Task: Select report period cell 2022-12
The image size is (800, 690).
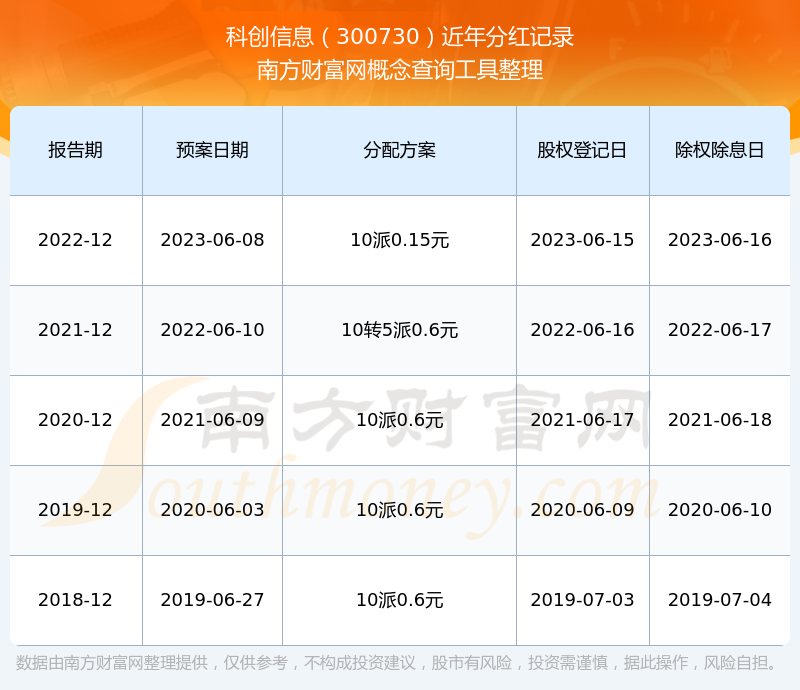Action: click(76, 240)
